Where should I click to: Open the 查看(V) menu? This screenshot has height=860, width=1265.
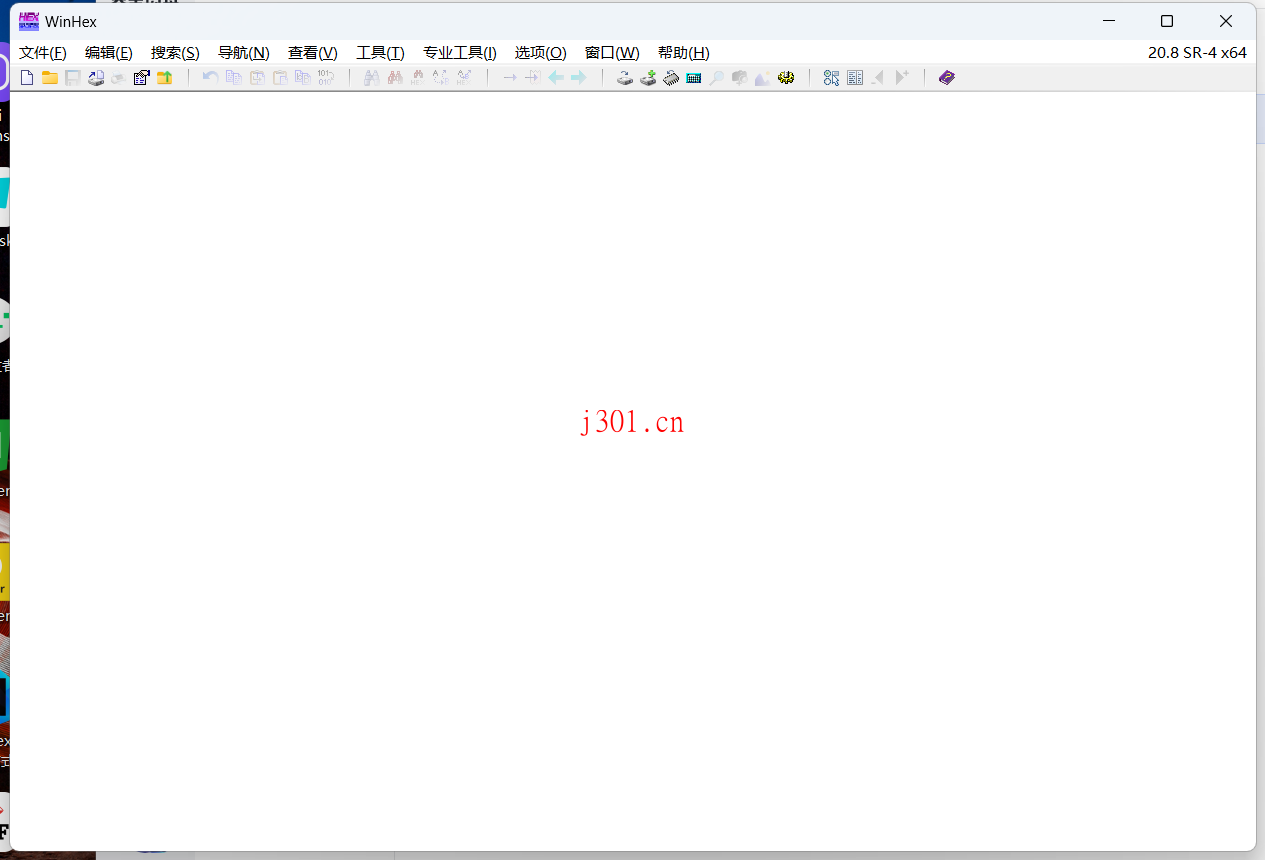click(313, 53)
